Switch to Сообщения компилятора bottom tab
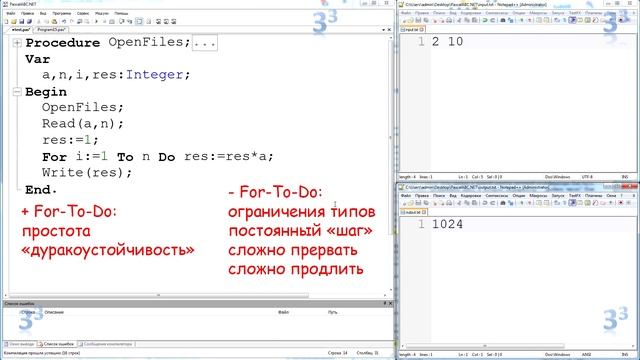Viewport: 640px width, 360px height. (x=106, y=344)
